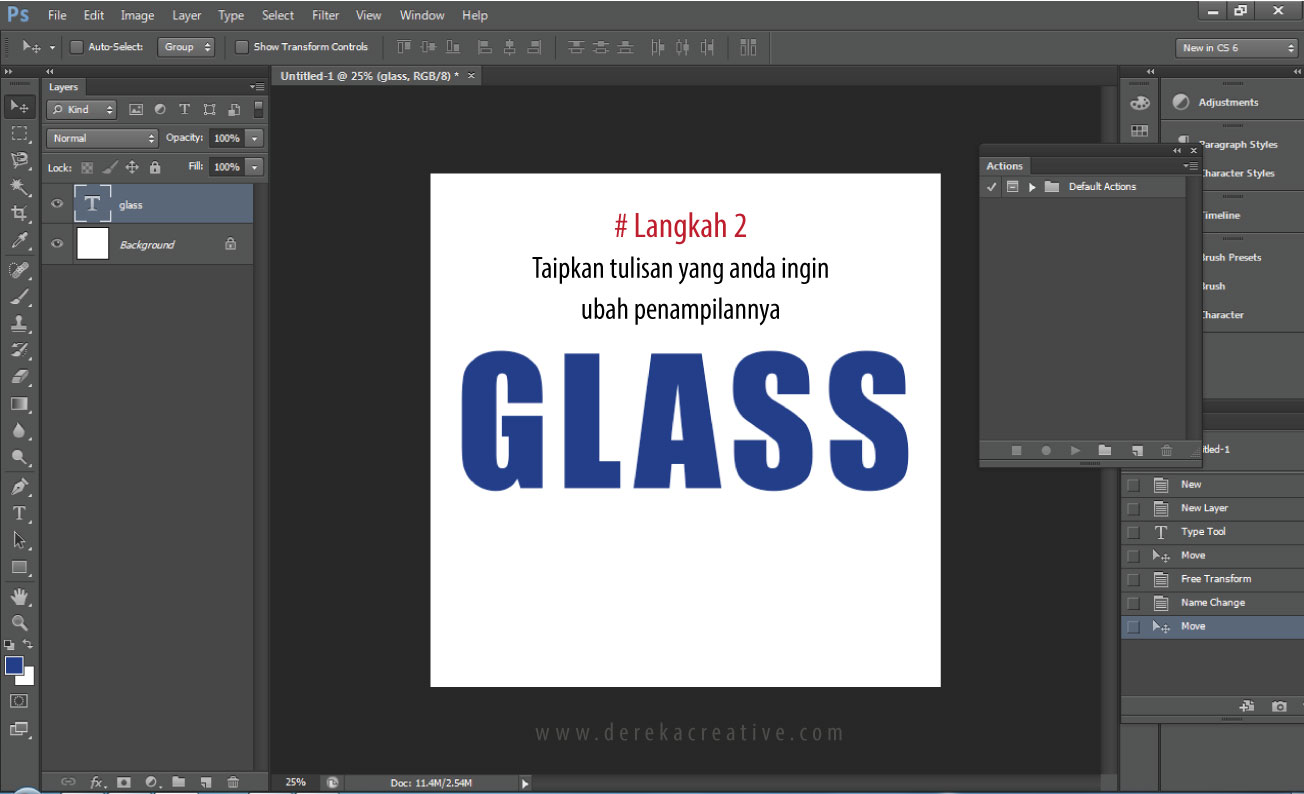Delete layer using Layers panel trash icon
Screen dimensions: 1304x794
(233, 782)
